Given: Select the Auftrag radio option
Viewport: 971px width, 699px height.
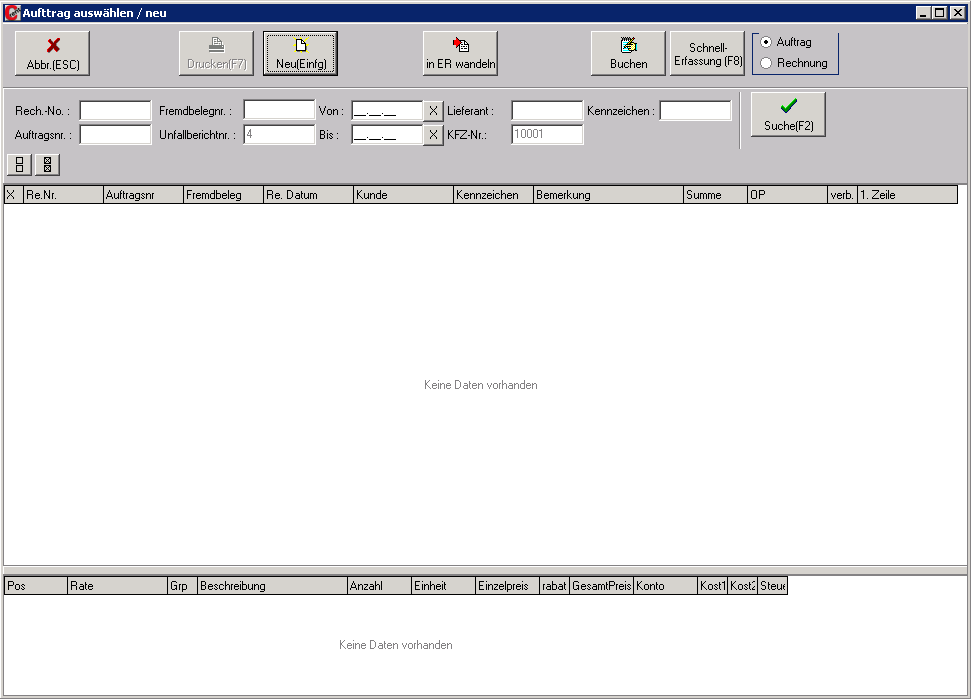Looking at the screenshot, I should (767, 42).
